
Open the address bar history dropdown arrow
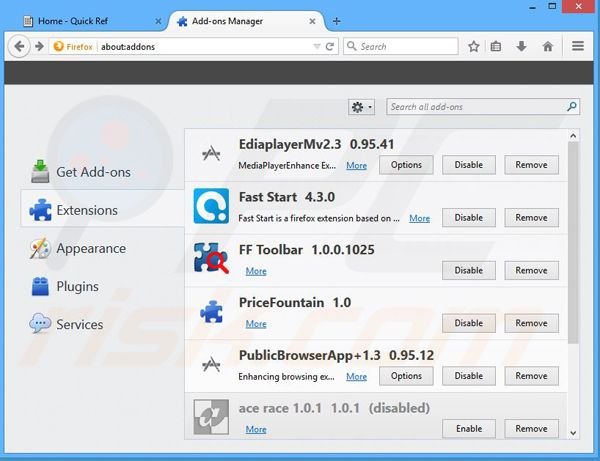317,46
